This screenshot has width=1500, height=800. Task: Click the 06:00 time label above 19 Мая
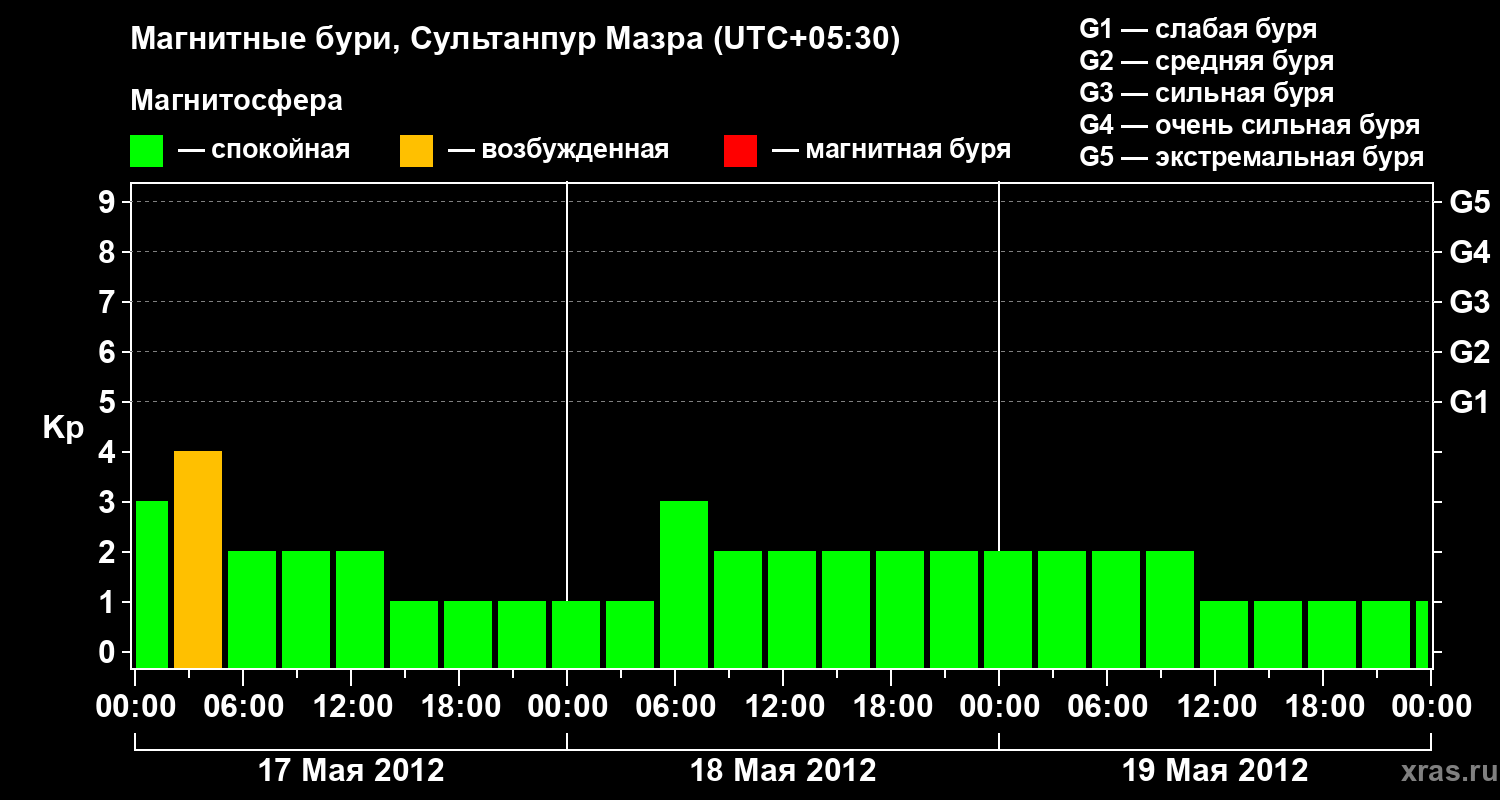1107,707
